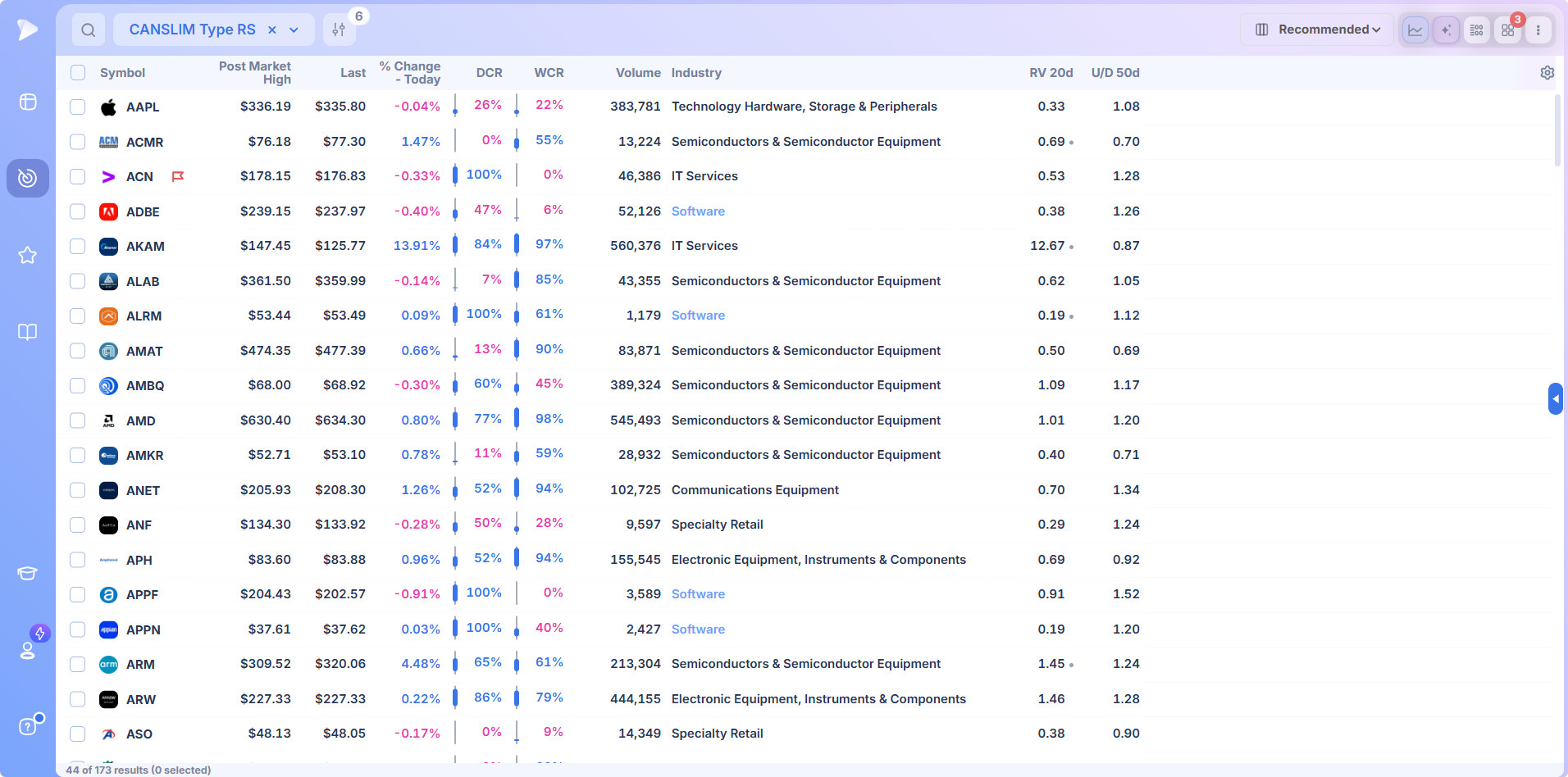The width and height of the screenshot is (1568, 777).
Task: Open table column settings gear
Action: click(x=1547, y=73)
